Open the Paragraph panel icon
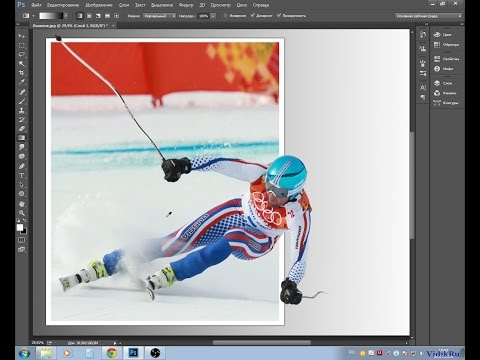Screen dimensions: 480x360 click(x=423, y=97)
